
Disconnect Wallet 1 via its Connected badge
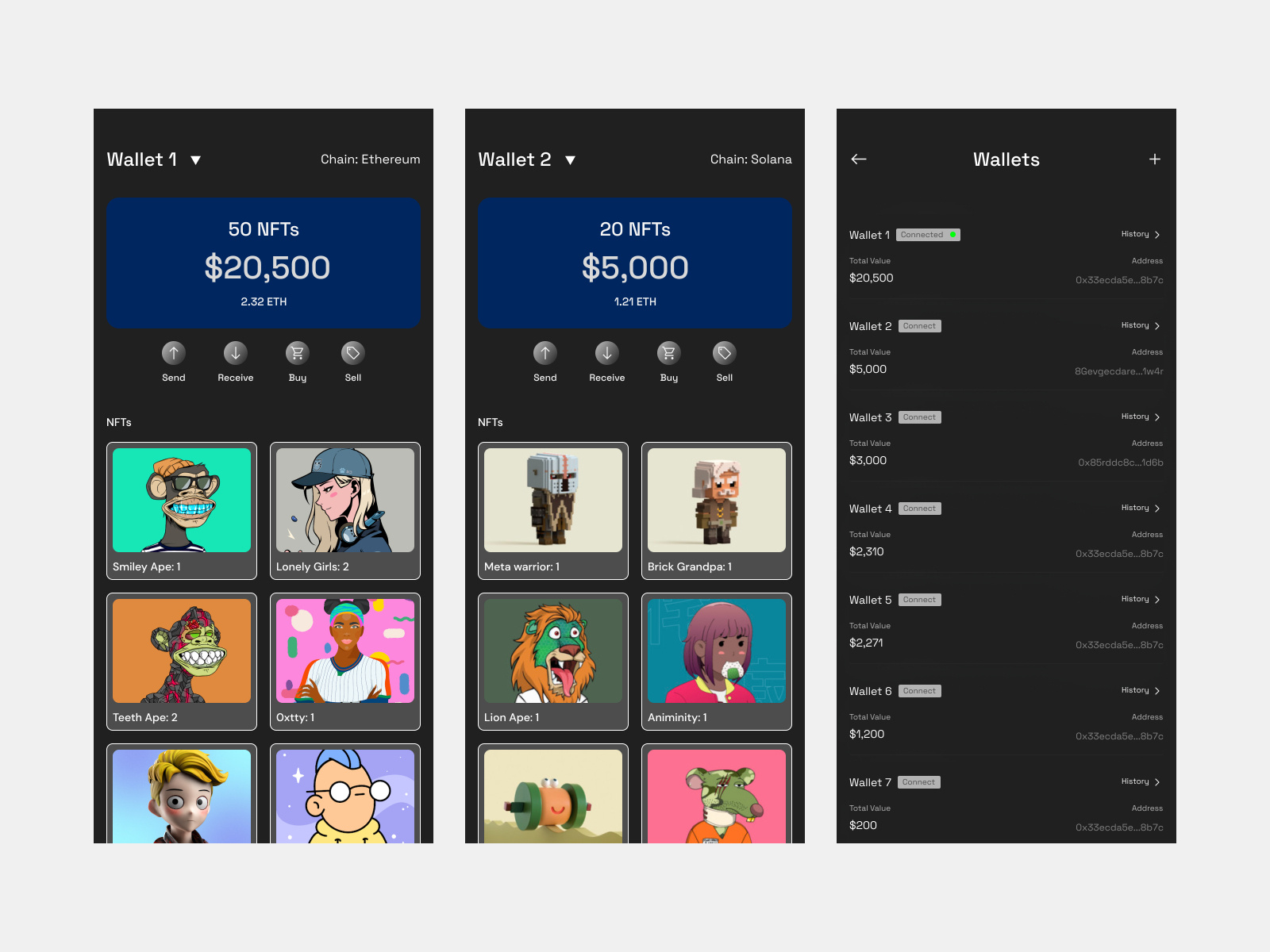[x=927, y=234]
